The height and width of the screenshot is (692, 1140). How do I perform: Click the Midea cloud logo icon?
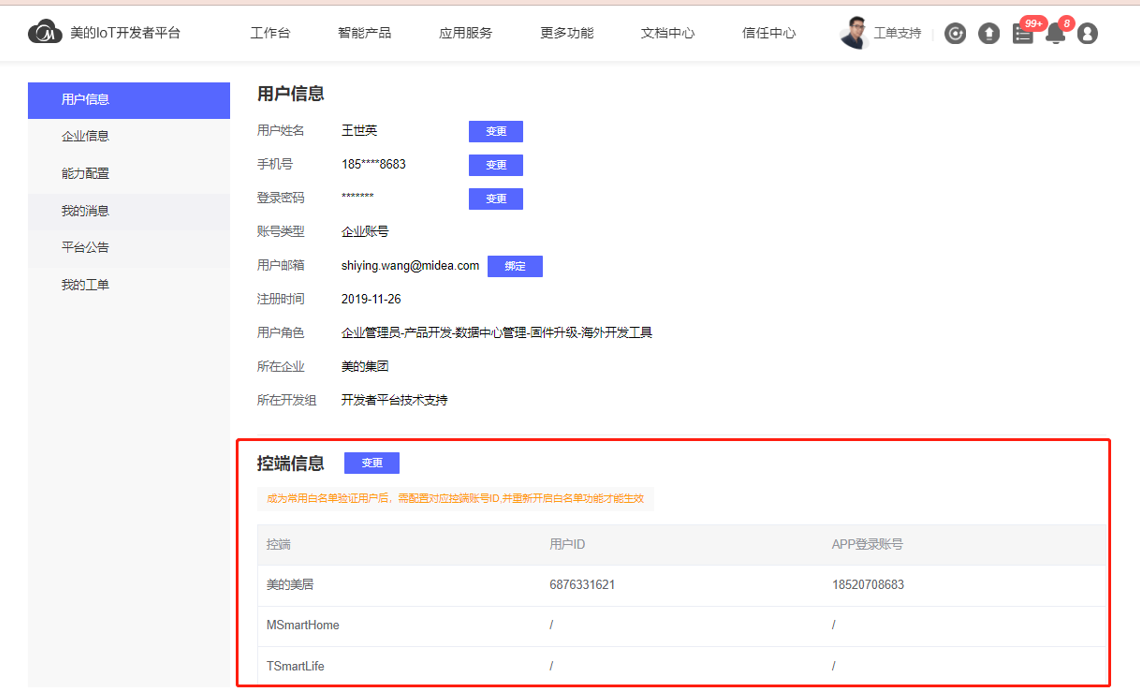[45, 32]
